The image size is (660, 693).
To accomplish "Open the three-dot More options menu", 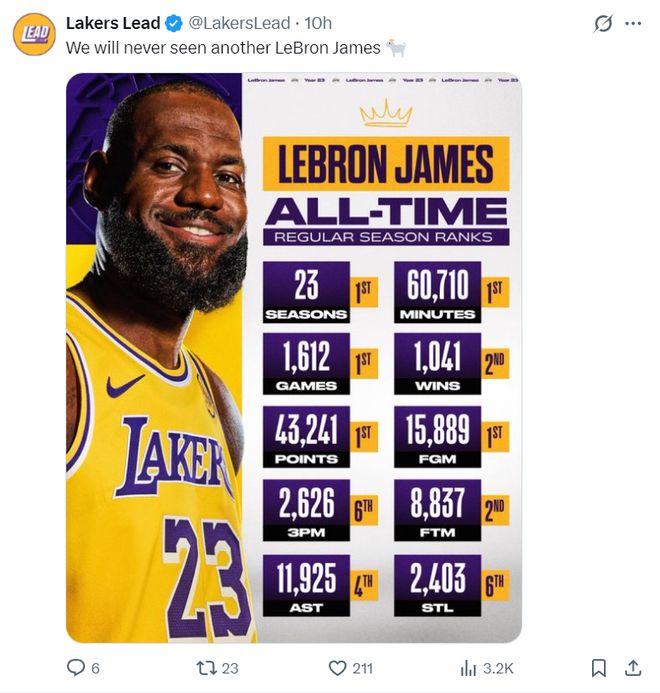I will pyautogui.click(x=633, y=23).
